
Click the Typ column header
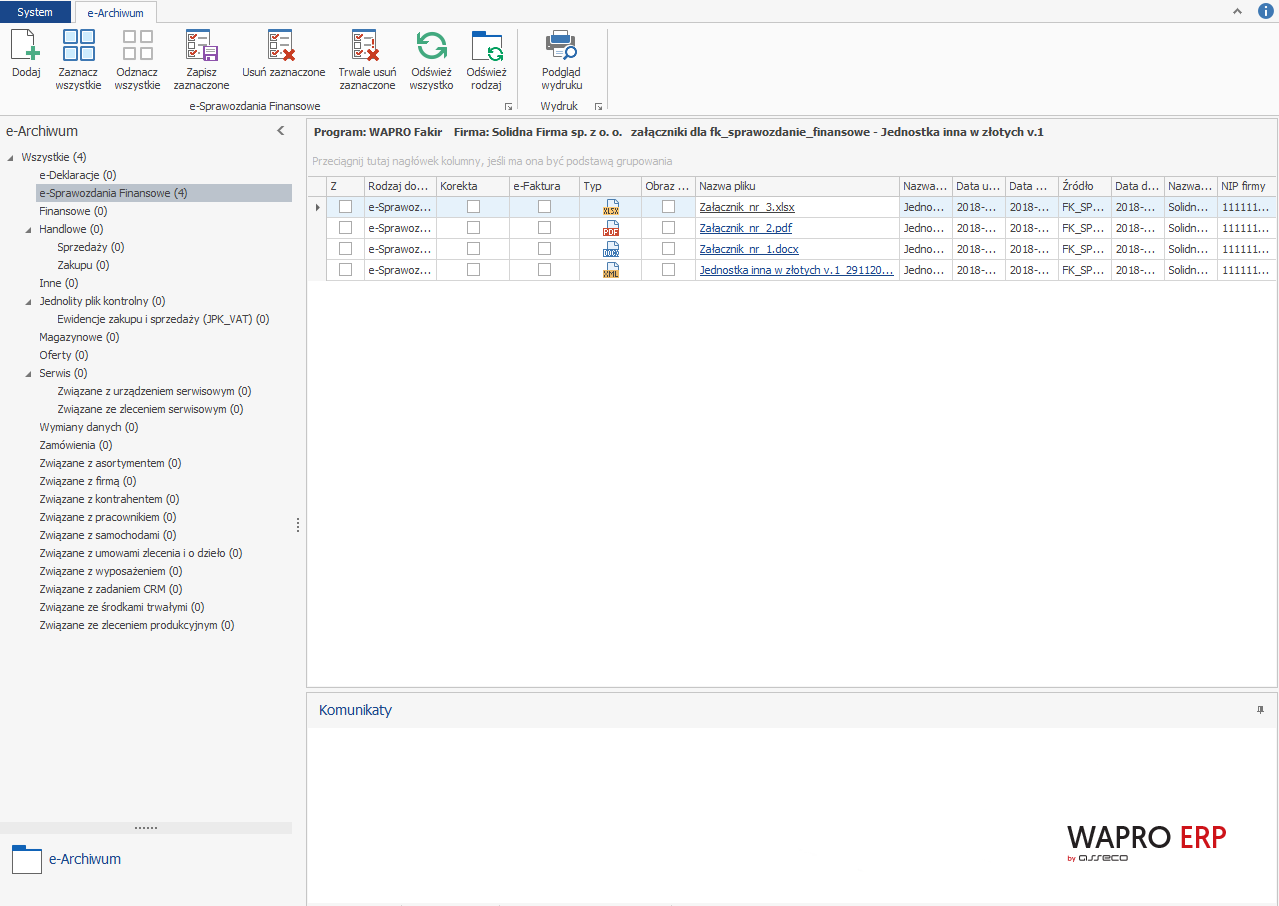click(x=610, y=186)
